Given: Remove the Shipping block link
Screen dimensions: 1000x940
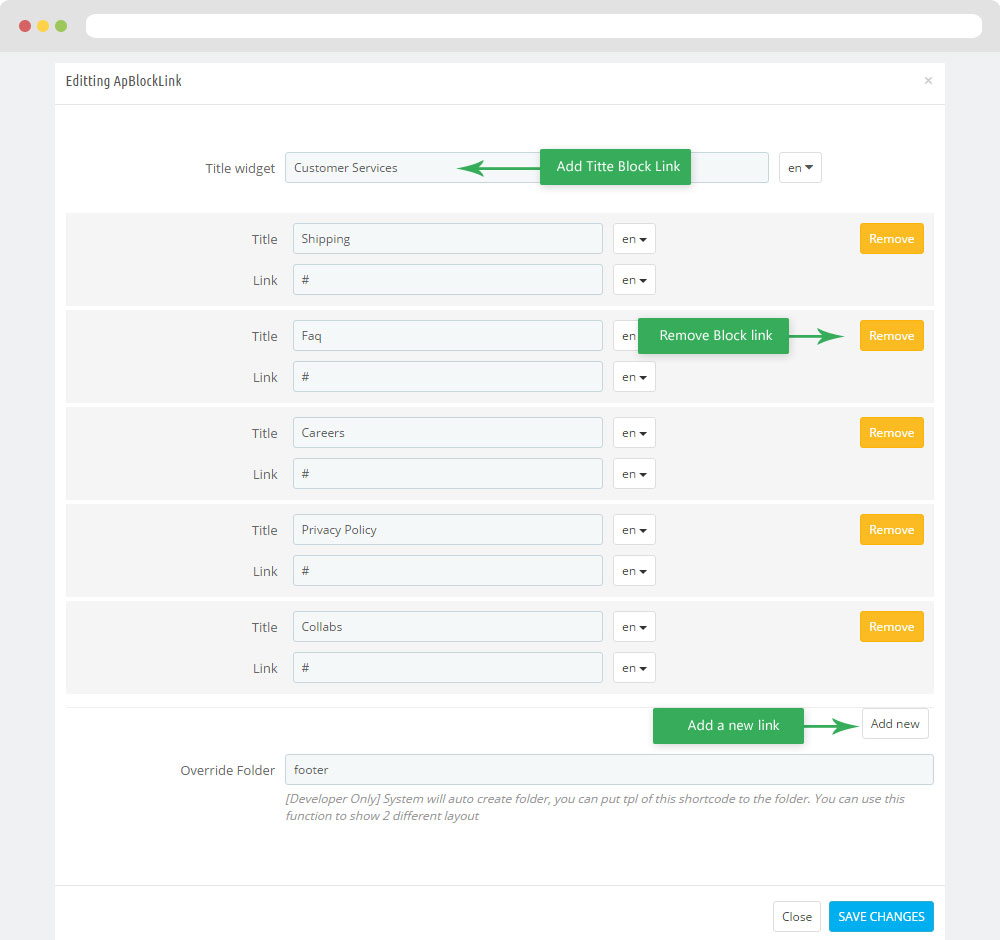Looking at the screenshot, I should click(892, 239).
